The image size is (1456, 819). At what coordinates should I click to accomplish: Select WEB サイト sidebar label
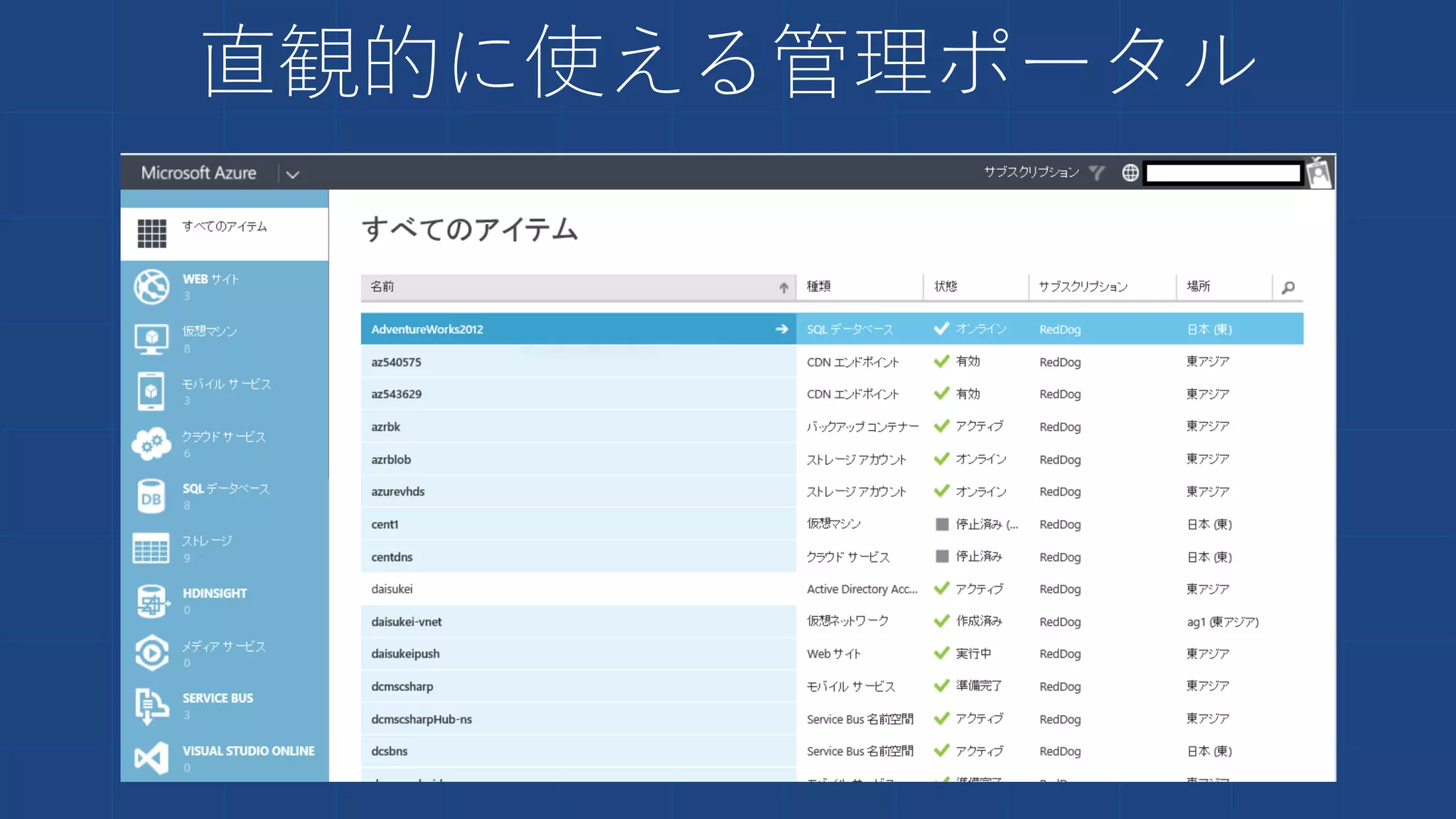210,279
